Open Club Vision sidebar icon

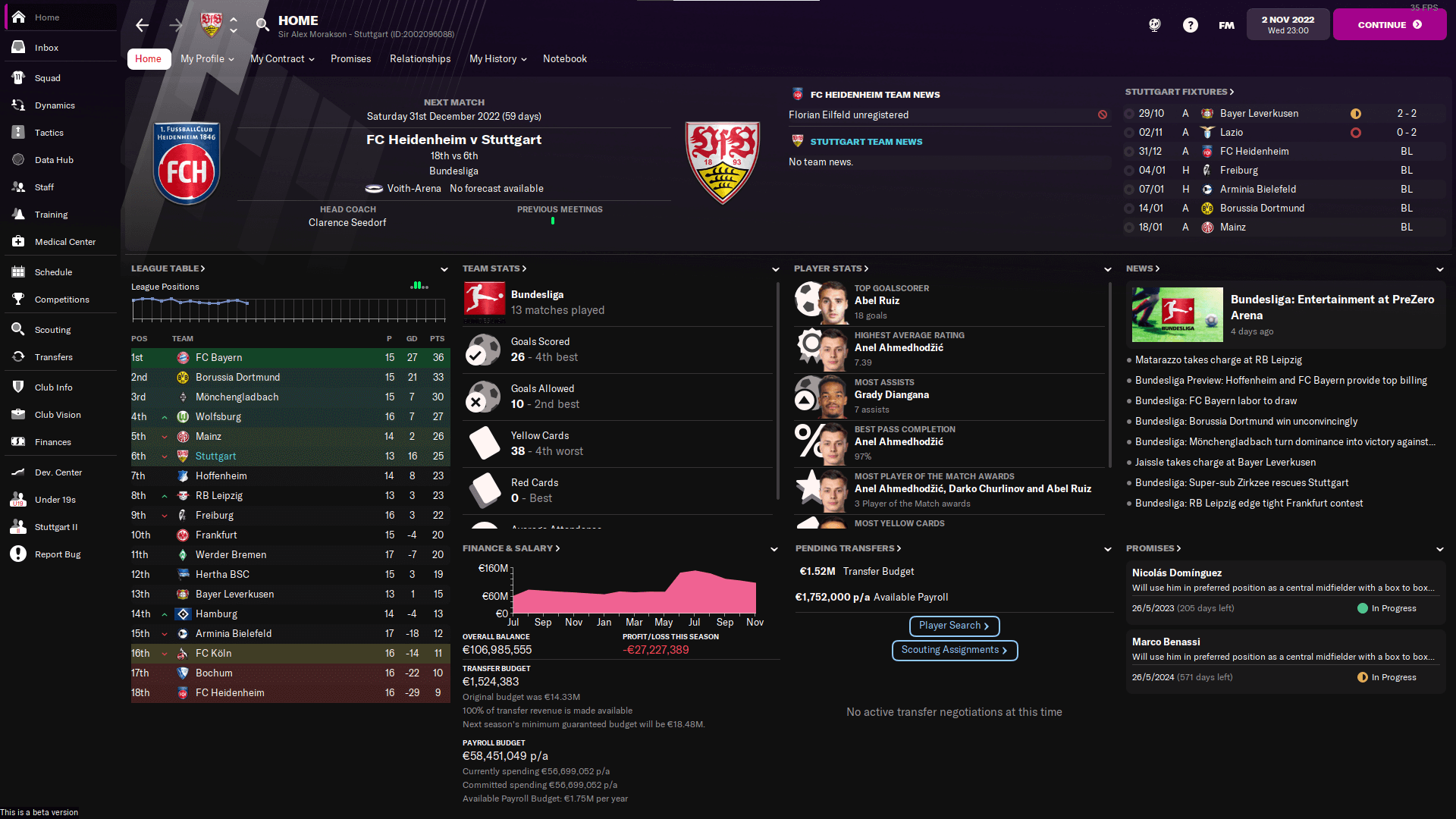click(19, 415)
